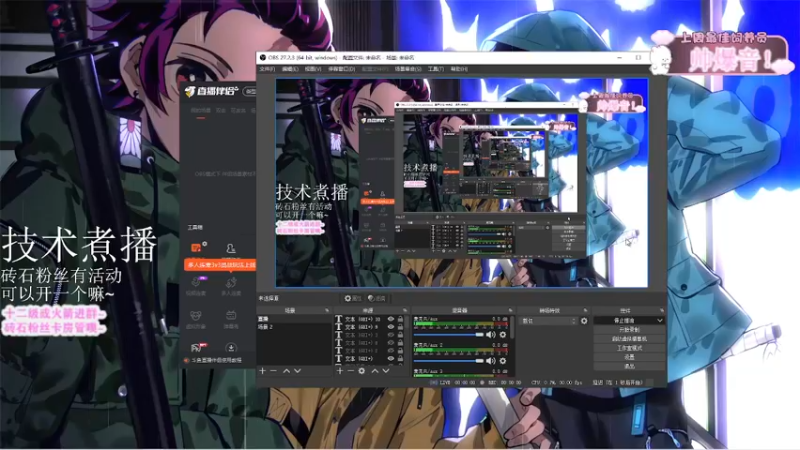Image resolution: width=800 pixels, height=450 pixels.
Task: Click download icon in 直播伴侣 toolbox
Action: click(231, 348)
